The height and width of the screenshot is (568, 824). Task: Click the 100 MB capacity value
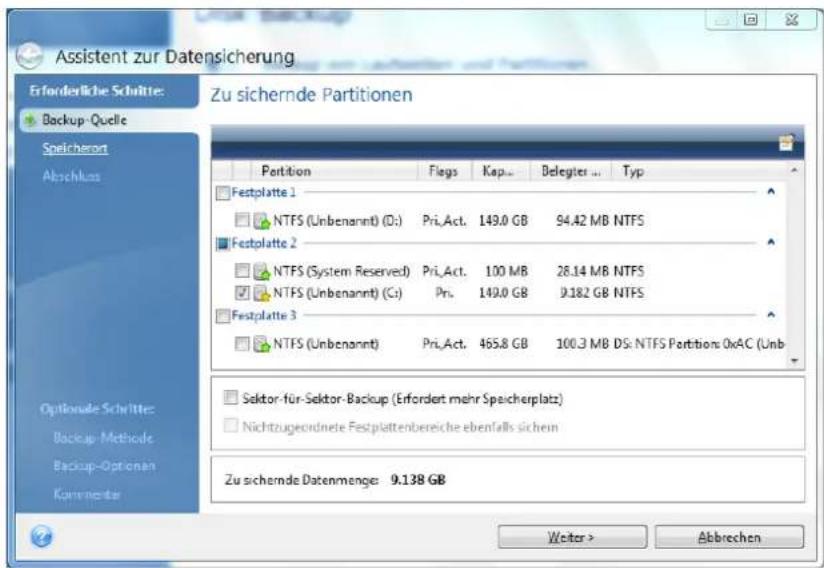pos(506,272)
